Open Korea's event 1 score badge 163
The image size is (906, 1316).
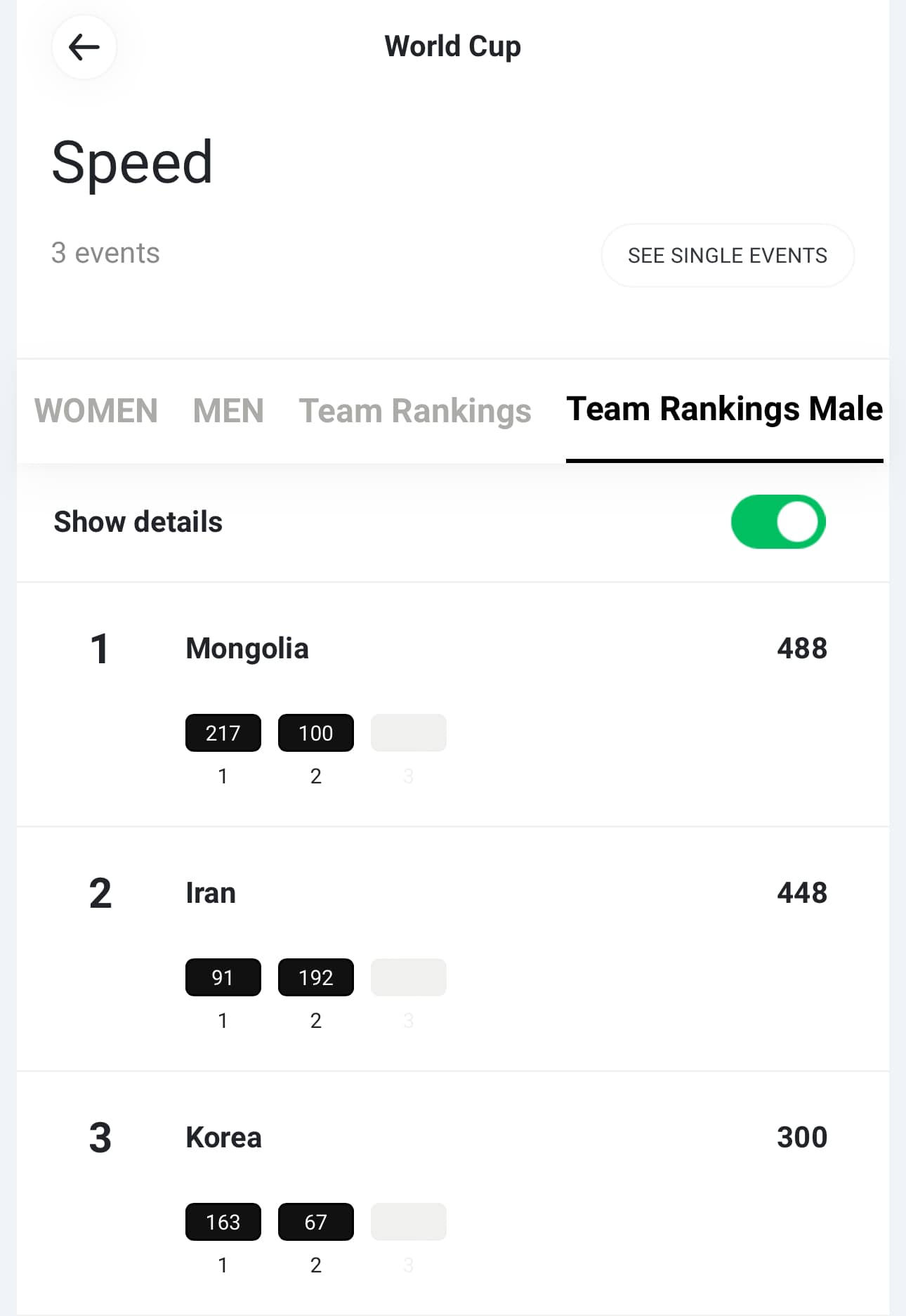[223, 1222]
